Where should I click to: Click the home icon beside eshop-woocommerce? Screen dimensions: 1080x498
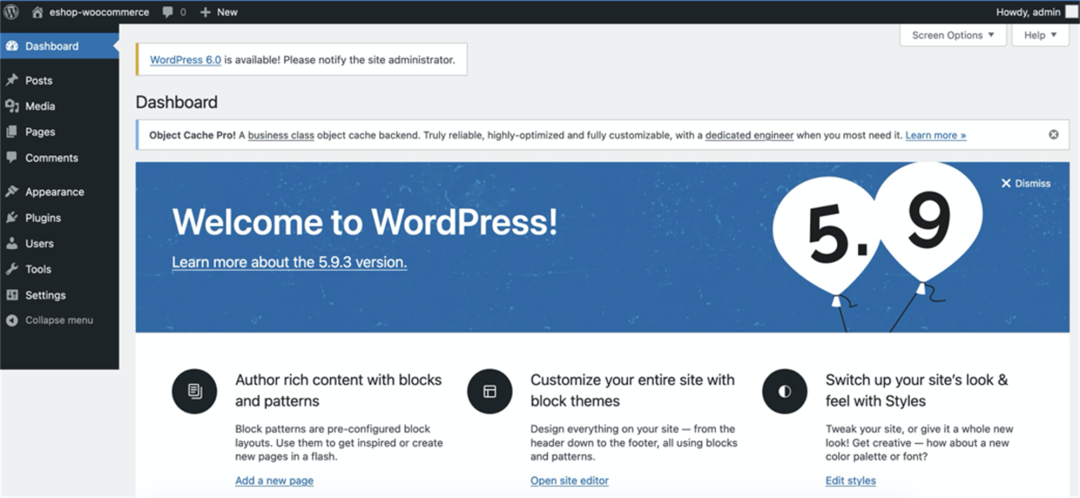(x=38, y=12)
